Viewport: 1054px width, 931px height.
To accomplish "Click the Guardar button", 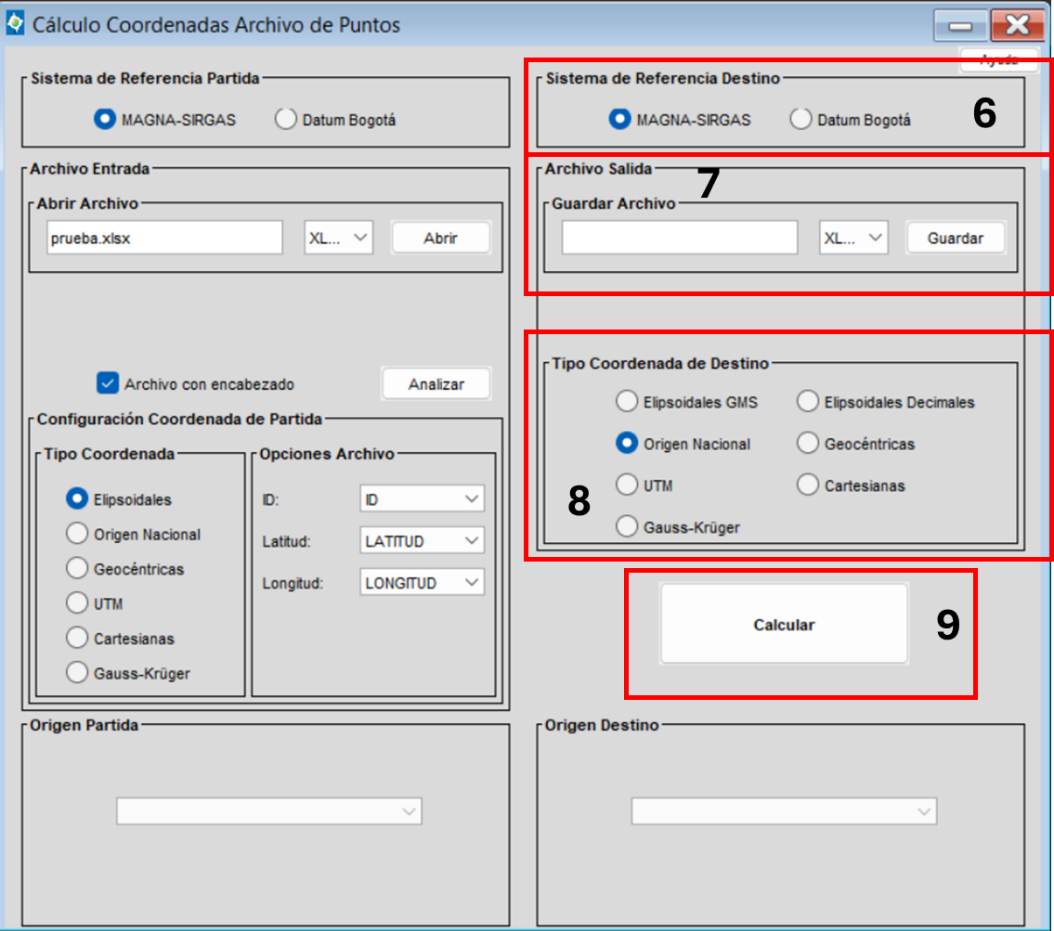I will pyautogui.click(x=955, y=238).
